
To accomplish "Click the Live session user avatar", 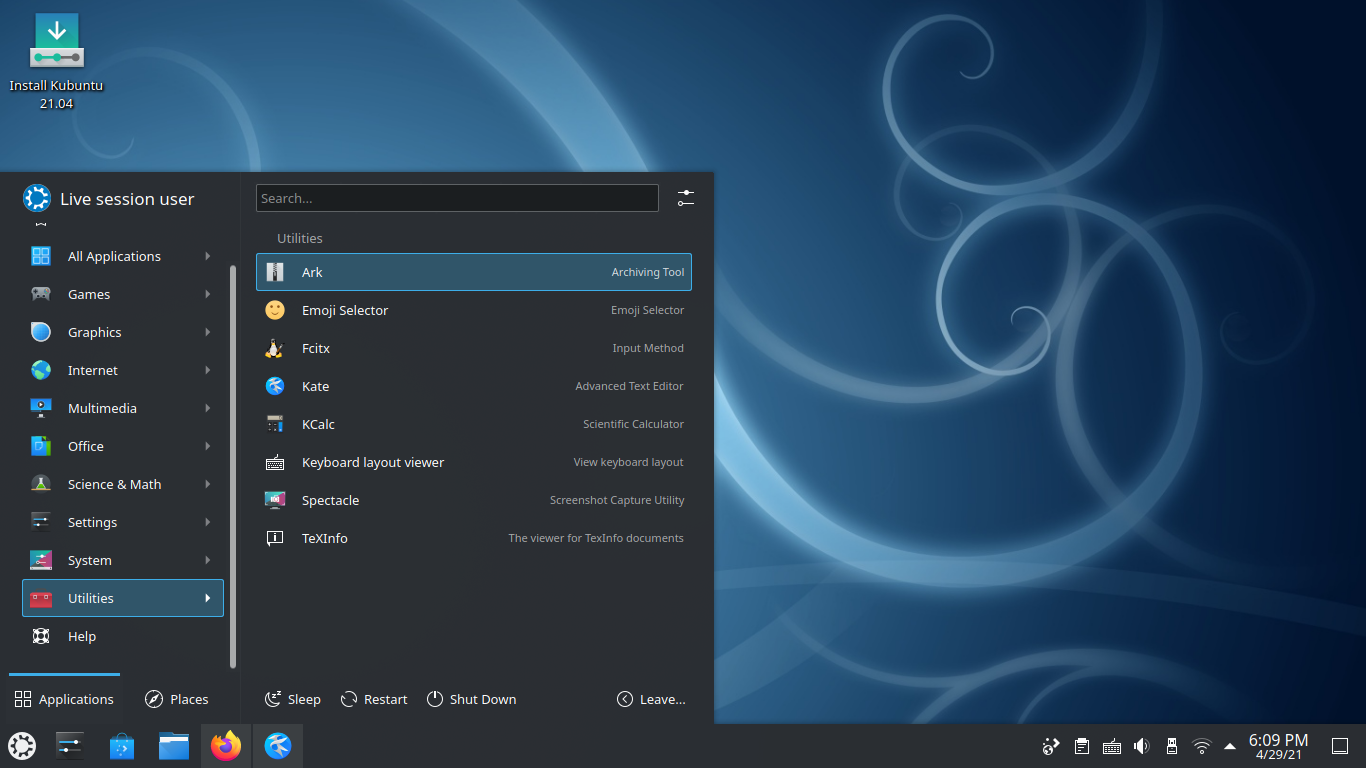I will click(36, 198).
